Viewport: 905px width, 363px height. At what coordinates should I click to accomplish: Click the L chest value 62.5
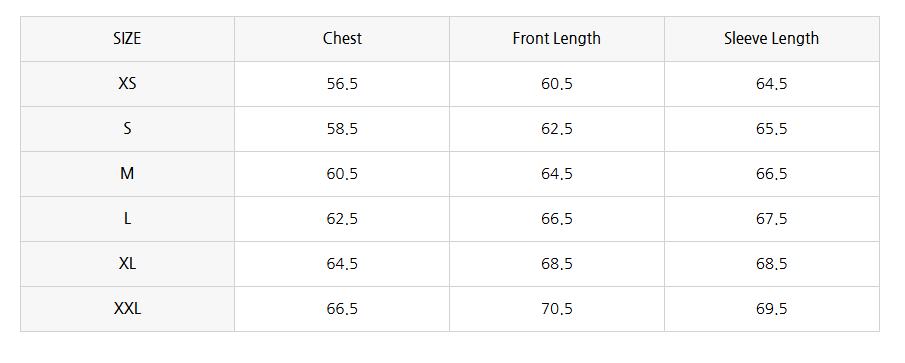(x=342, y=219)
